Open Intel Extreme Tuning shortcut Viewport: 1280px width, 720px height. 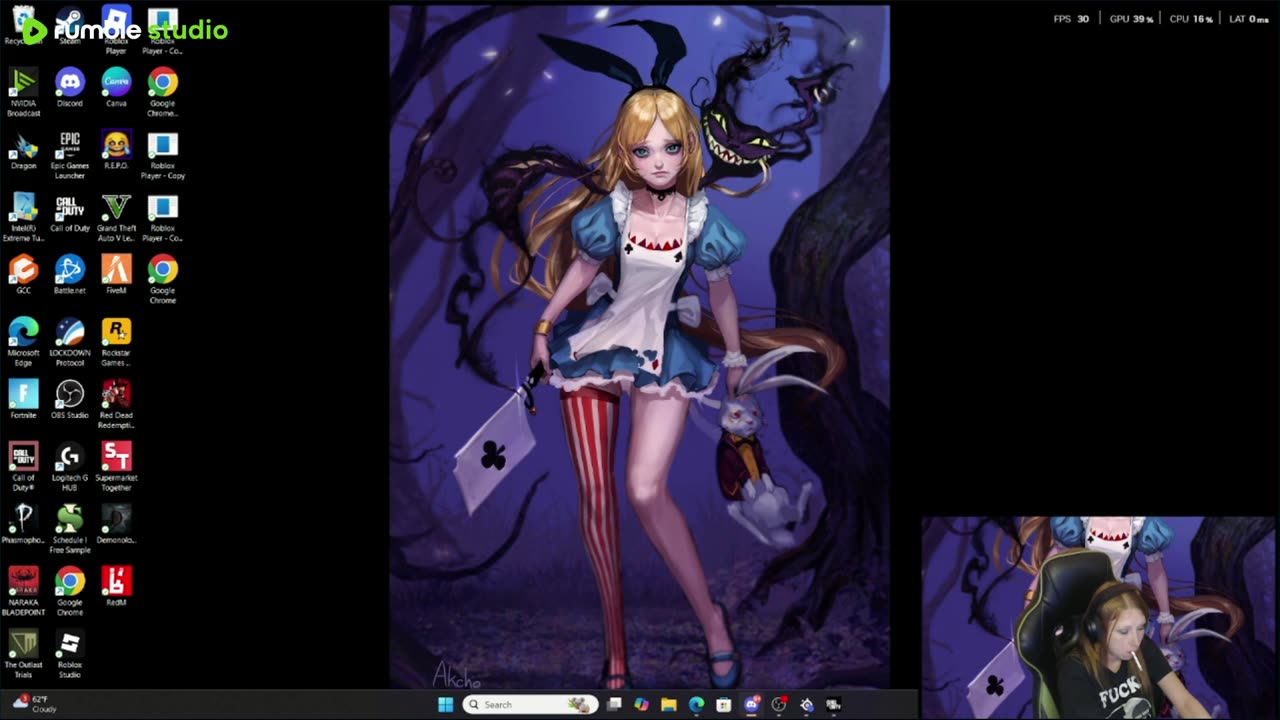pyautogui.click(x=23, y=218)
